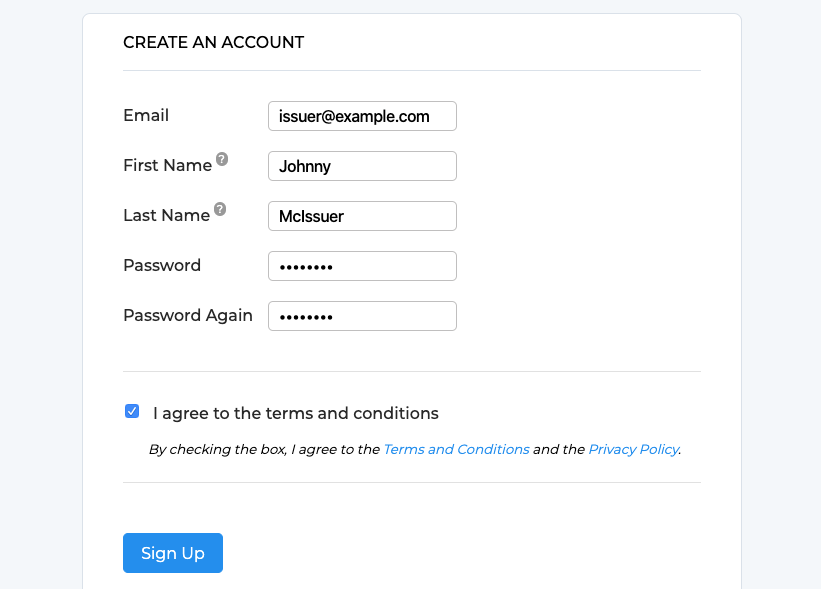Viewport: 821px width, 589px height.
Task: Click the blue Sign Up button
Action: [x=173, y=553]
